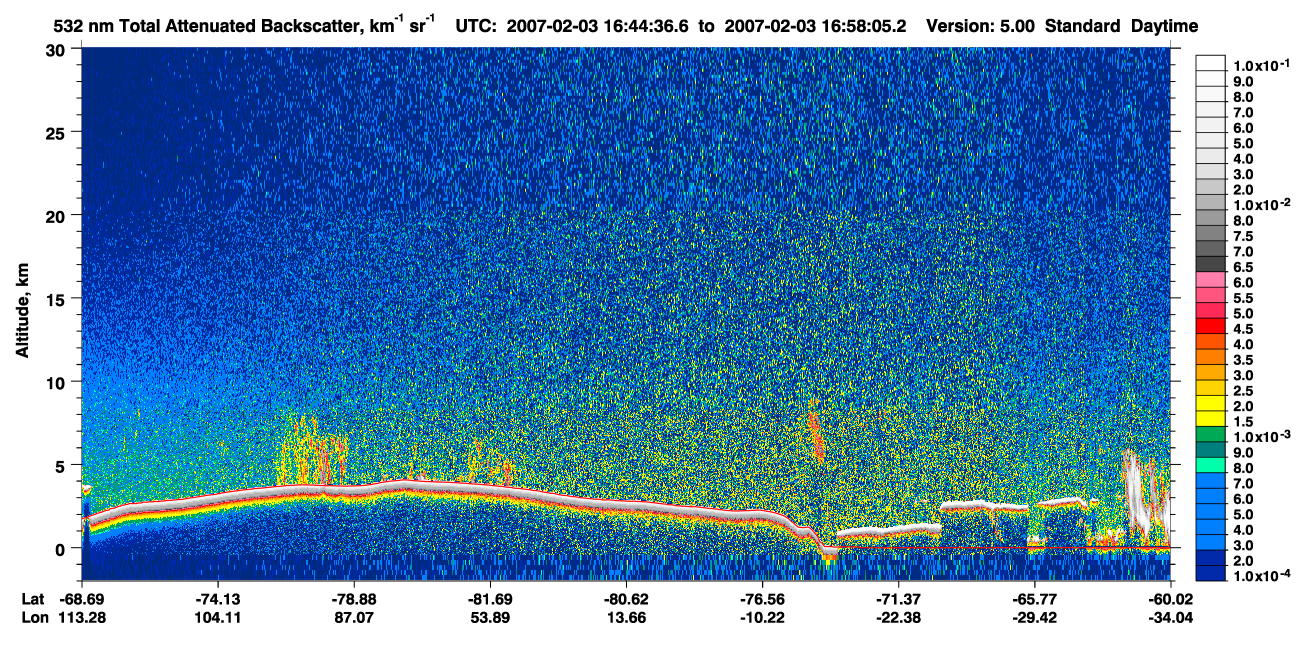This screenshot has width=1300, height=667.
Task: Select latitude value '-60.02'
Action: [x=1171, y=598]
